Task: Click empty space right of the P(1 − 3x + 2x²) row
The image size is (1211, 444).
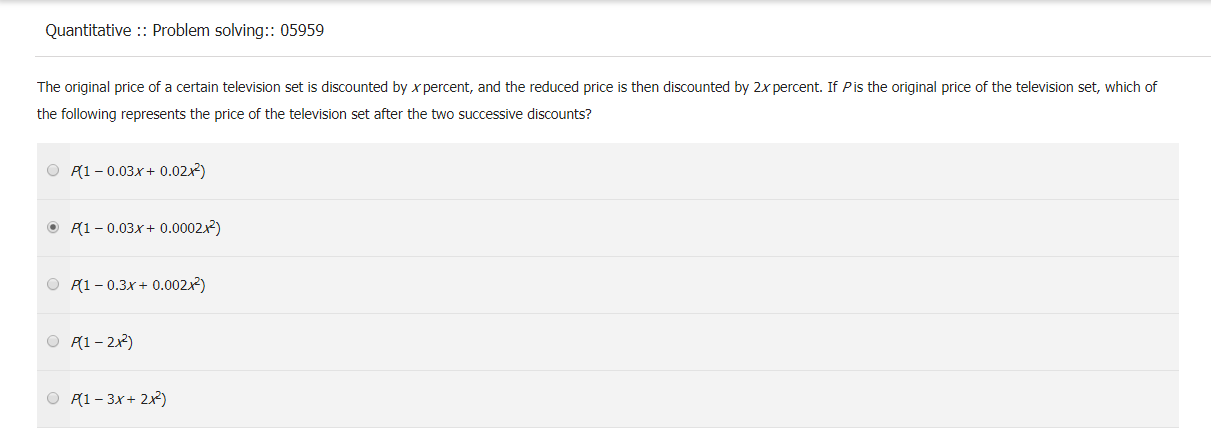Action: [700, 399]
